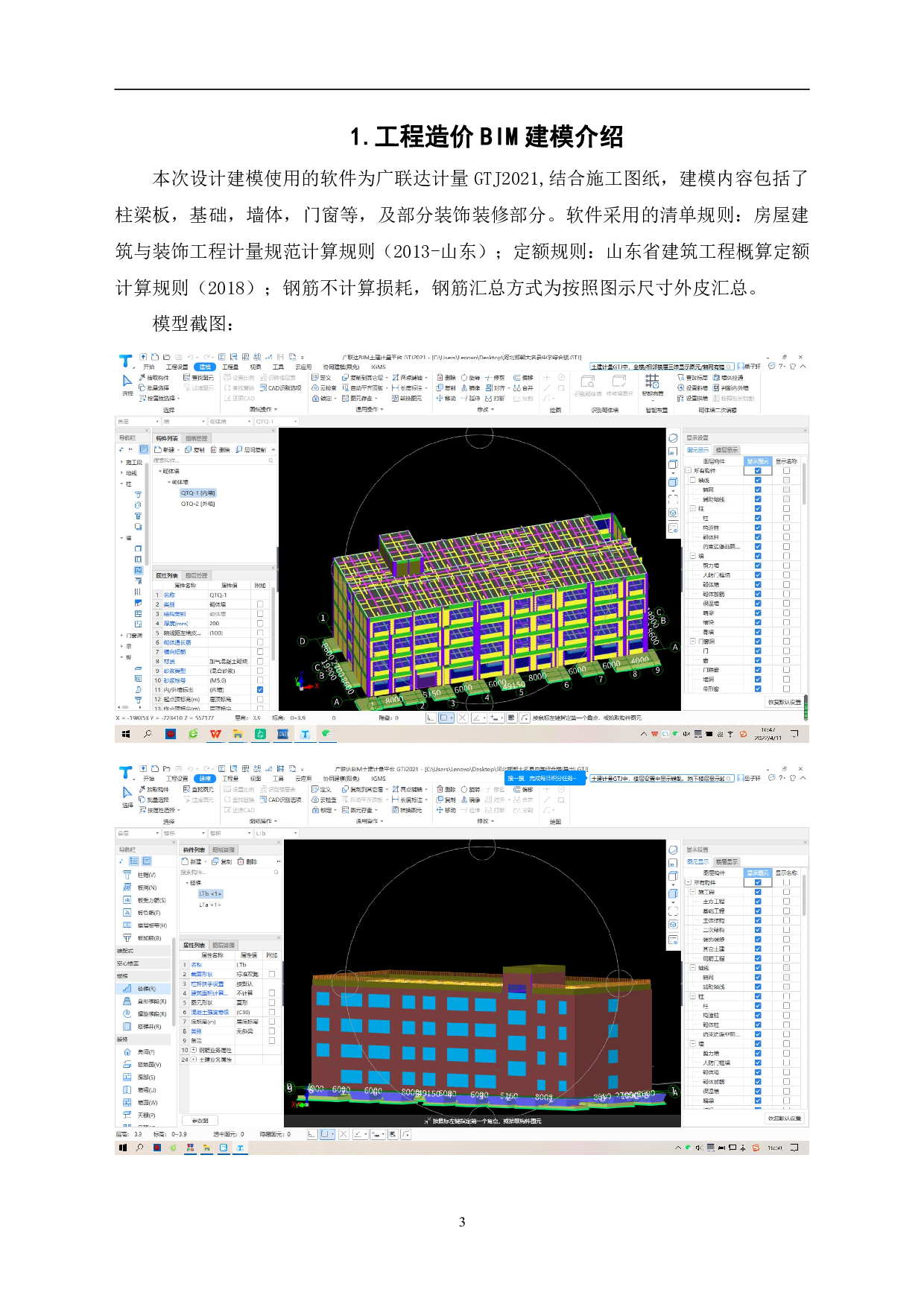Open WPS icon in upper screenshot taskbar

[215, 734]
